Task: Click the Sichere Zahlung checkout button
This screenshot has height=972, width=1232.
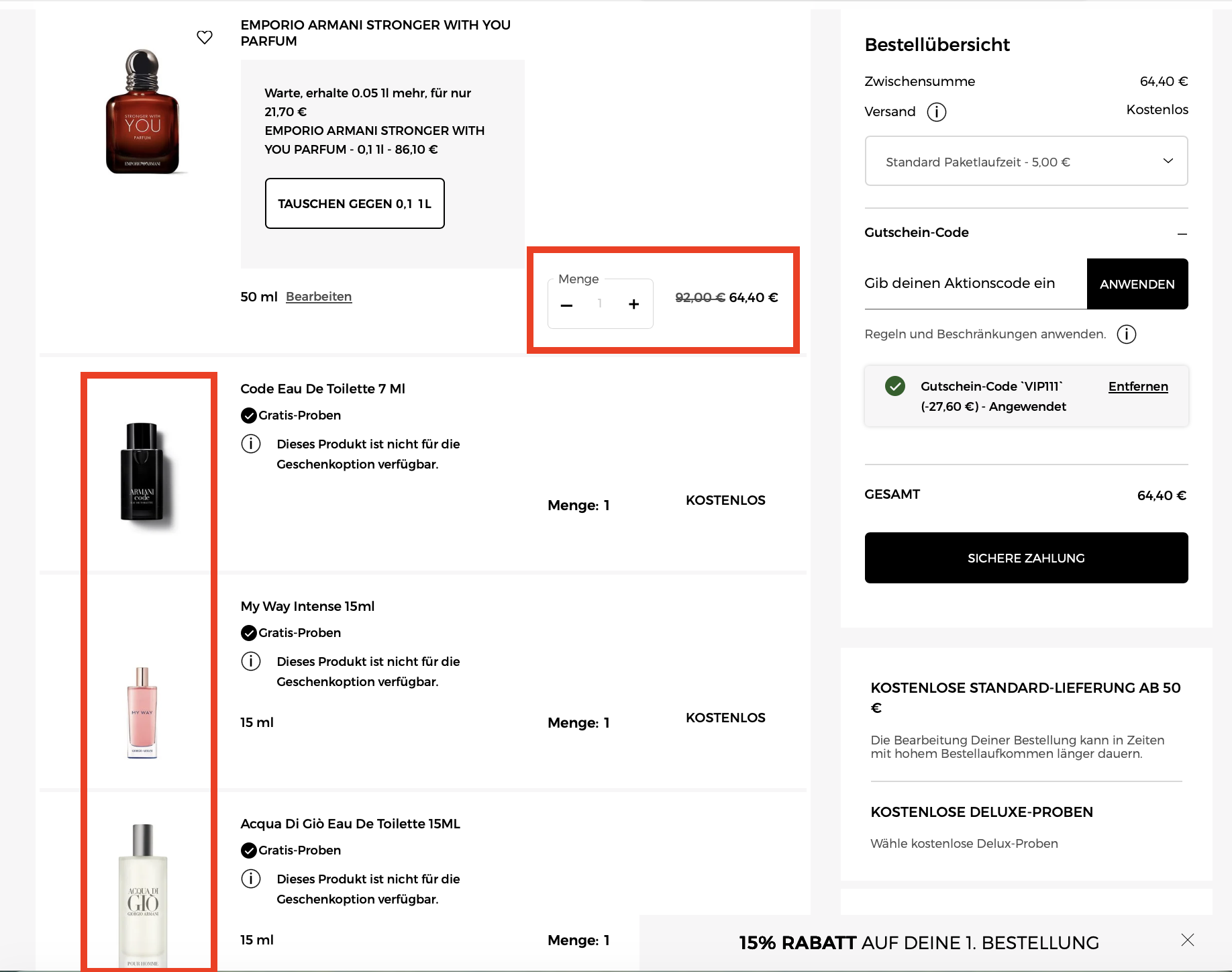Action: click(x=1026, y=558)
